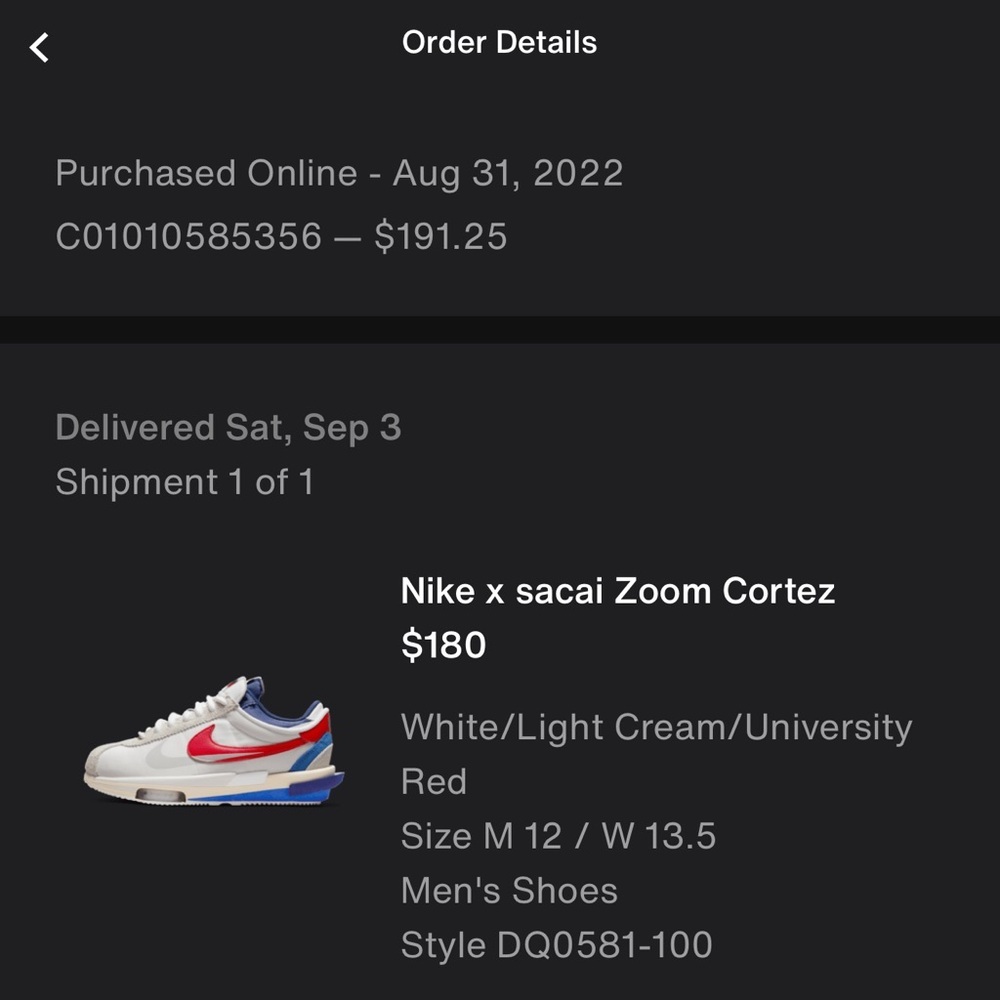Click the Men's Shoes category label
This screenshot has width=1000, height=1000.
tap(508, 889)
